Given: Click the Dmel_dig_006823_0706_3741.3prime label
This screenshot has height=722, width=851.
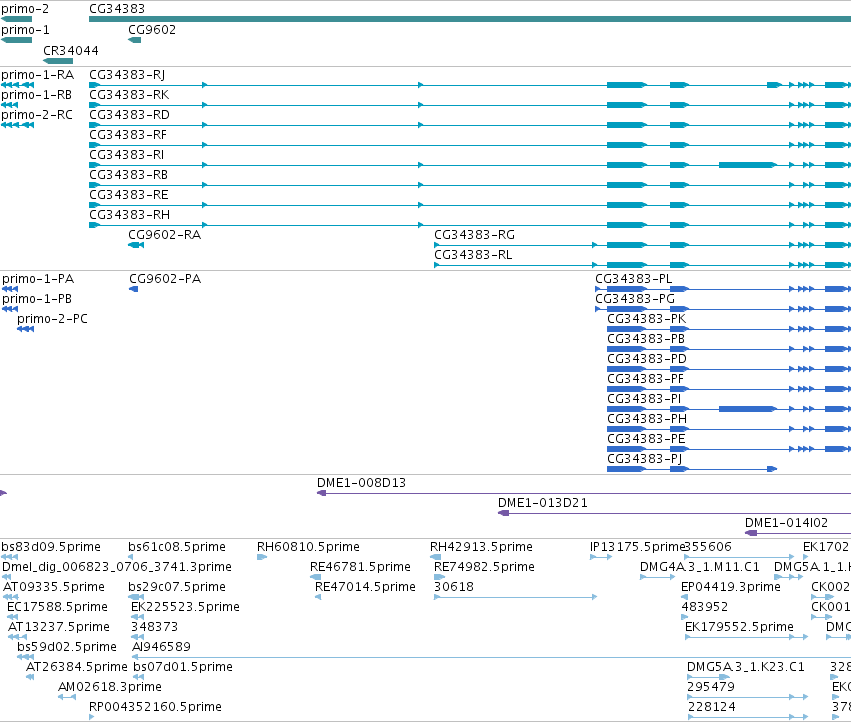Looking at the screenshot, I should 117,567.
